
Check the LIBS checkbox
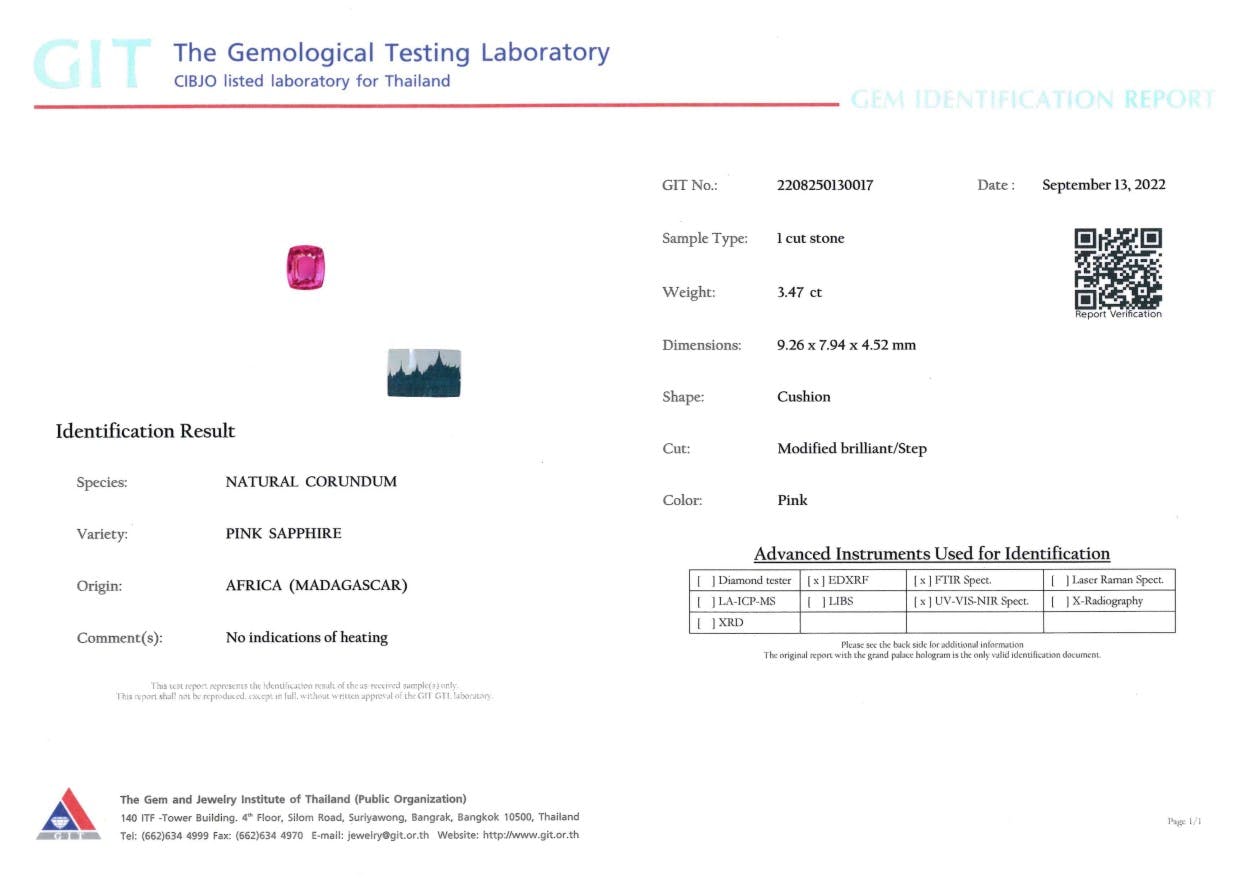tap(816, 602)
